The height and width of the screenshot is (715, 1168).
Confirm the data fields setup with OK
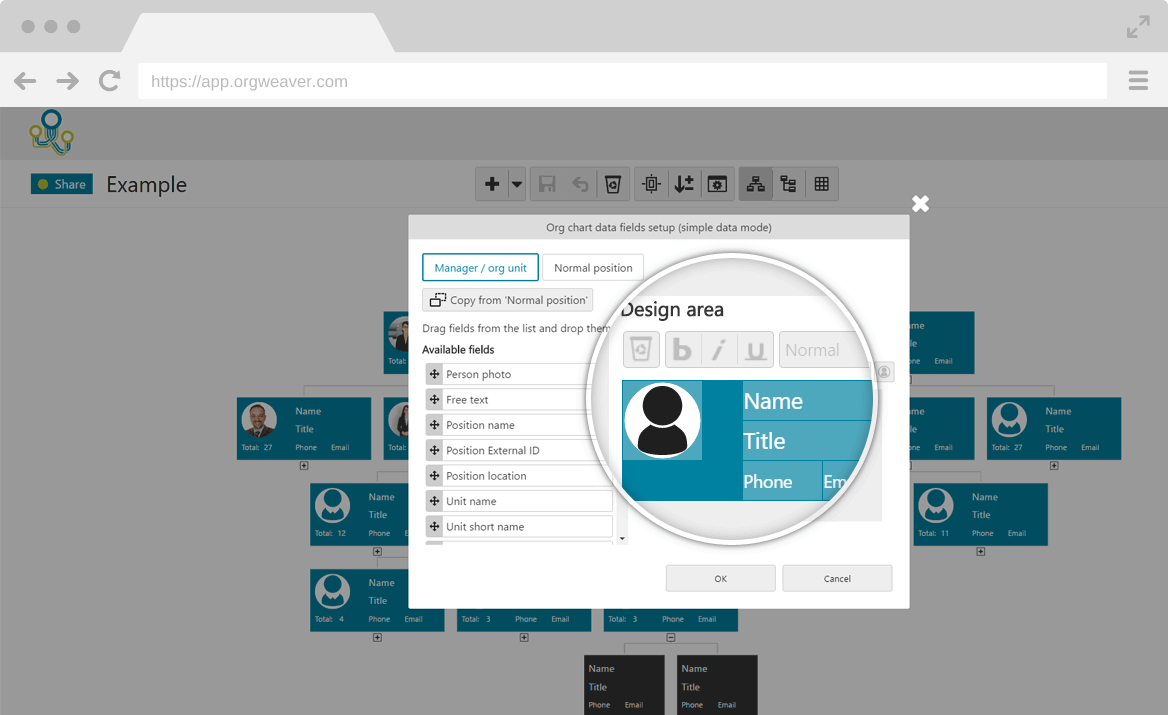tap(720, 578)
